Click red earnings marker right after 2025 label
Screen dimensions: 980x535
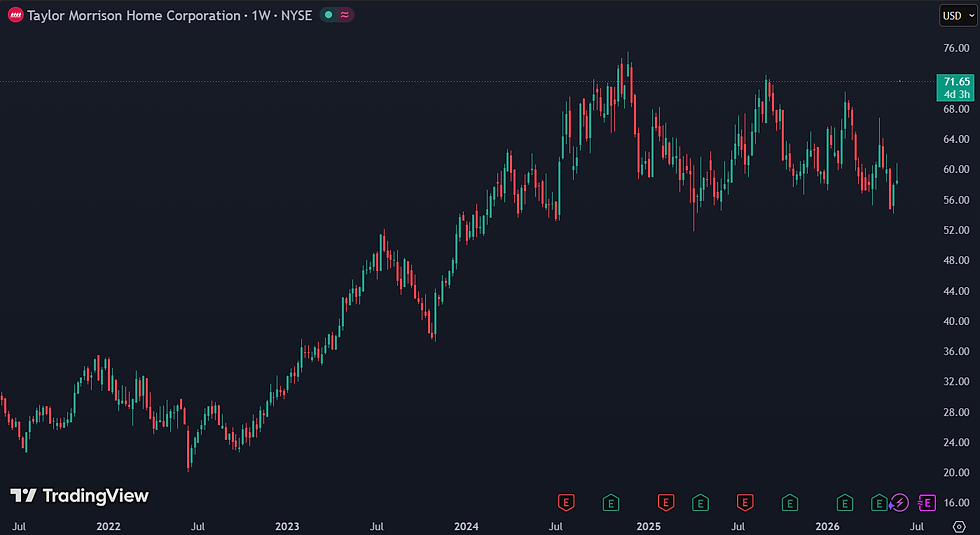(x=666, y=502)
